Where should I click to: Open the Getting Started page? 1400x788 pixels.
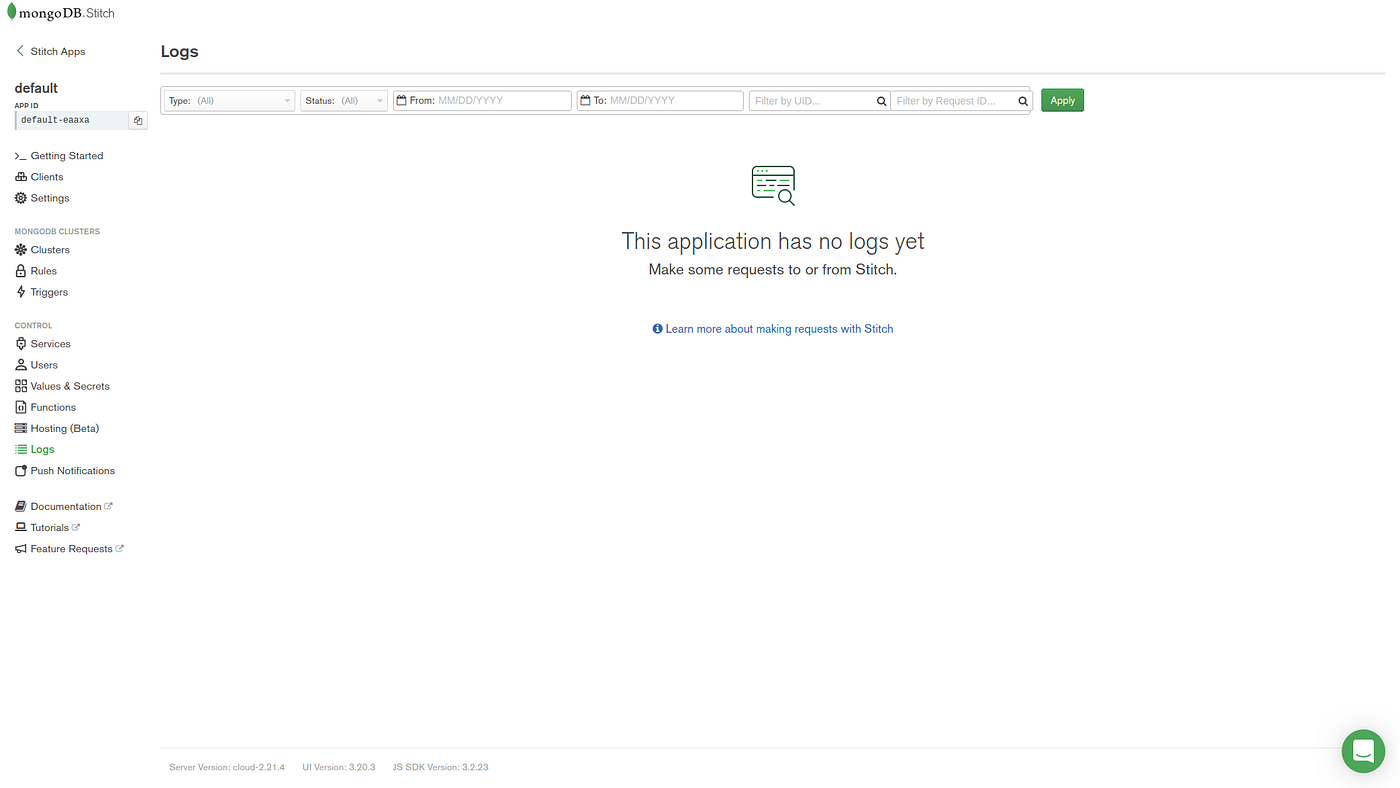(x=67, y=155)
